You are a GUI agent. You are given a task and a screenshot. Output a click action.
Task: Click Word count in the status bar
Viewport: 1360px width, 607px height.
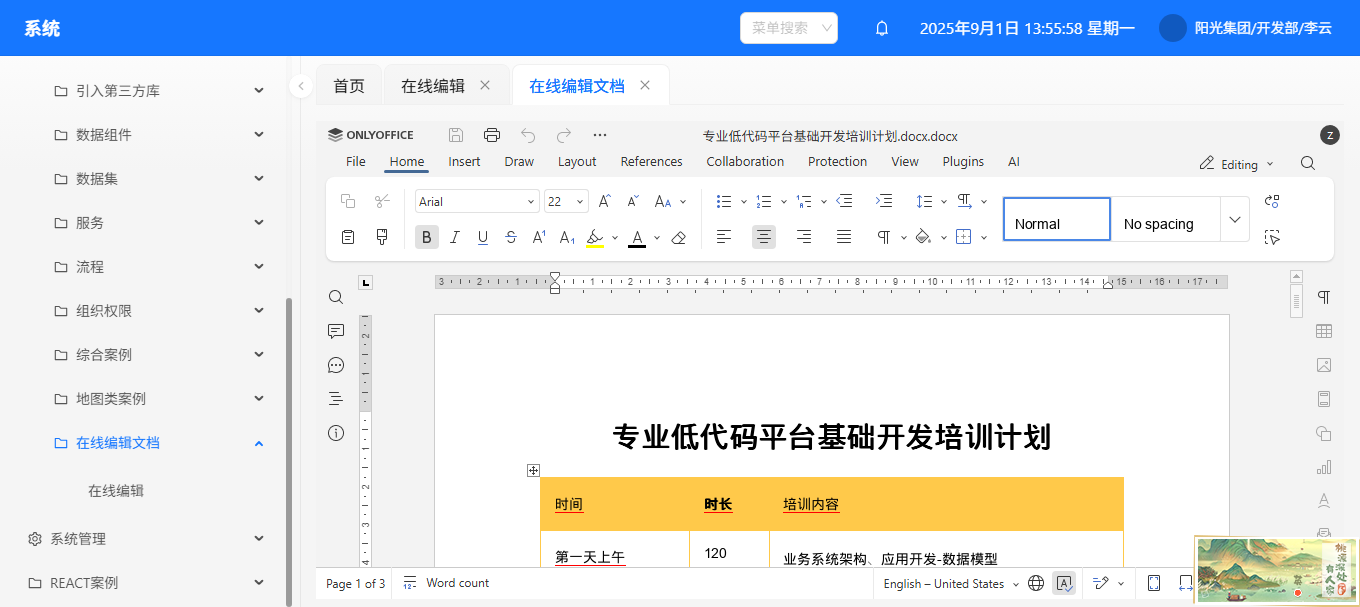447,583
